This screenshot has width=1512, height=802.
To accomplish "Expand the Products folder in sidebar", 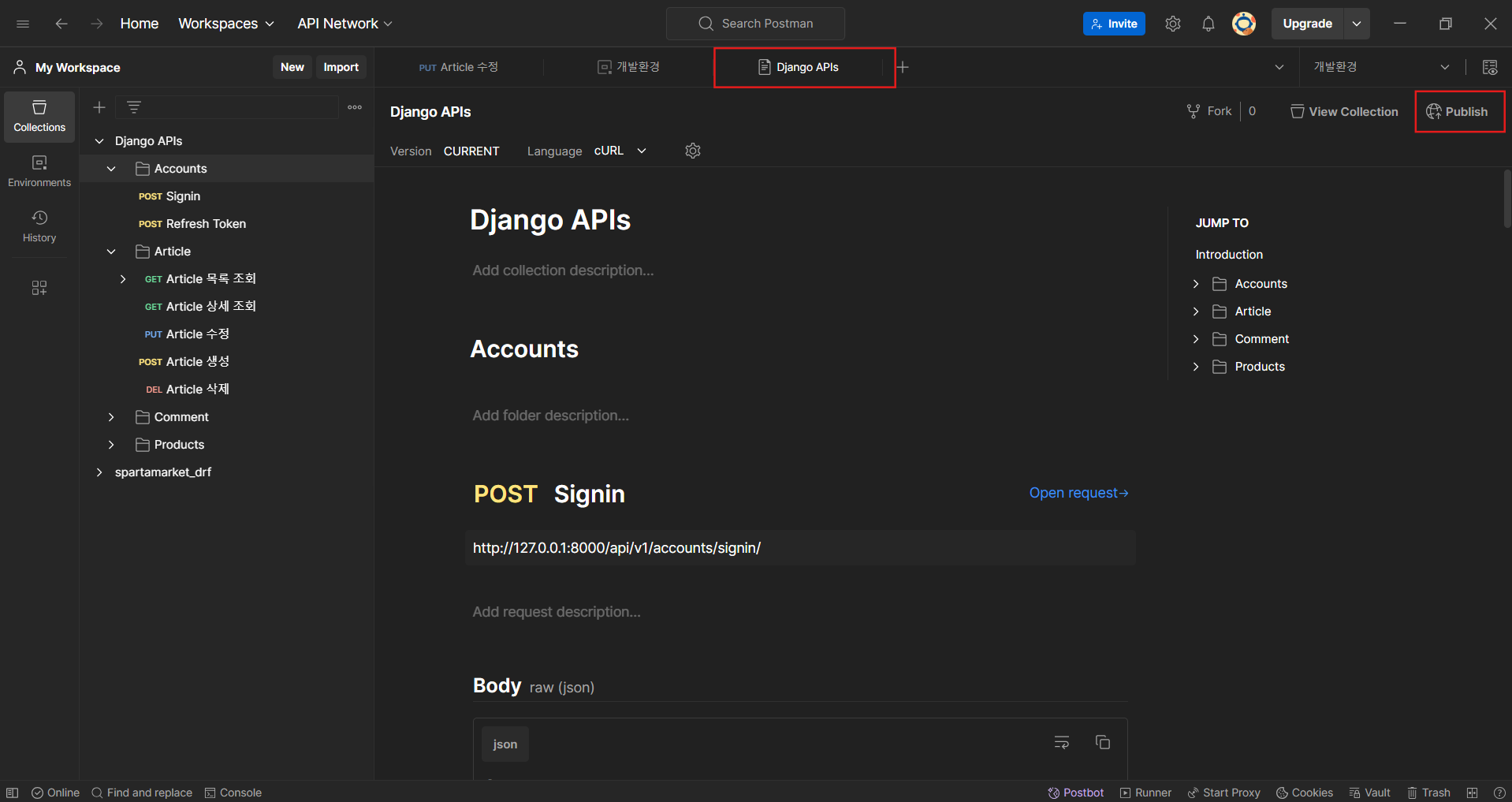I will coord(111,445).
